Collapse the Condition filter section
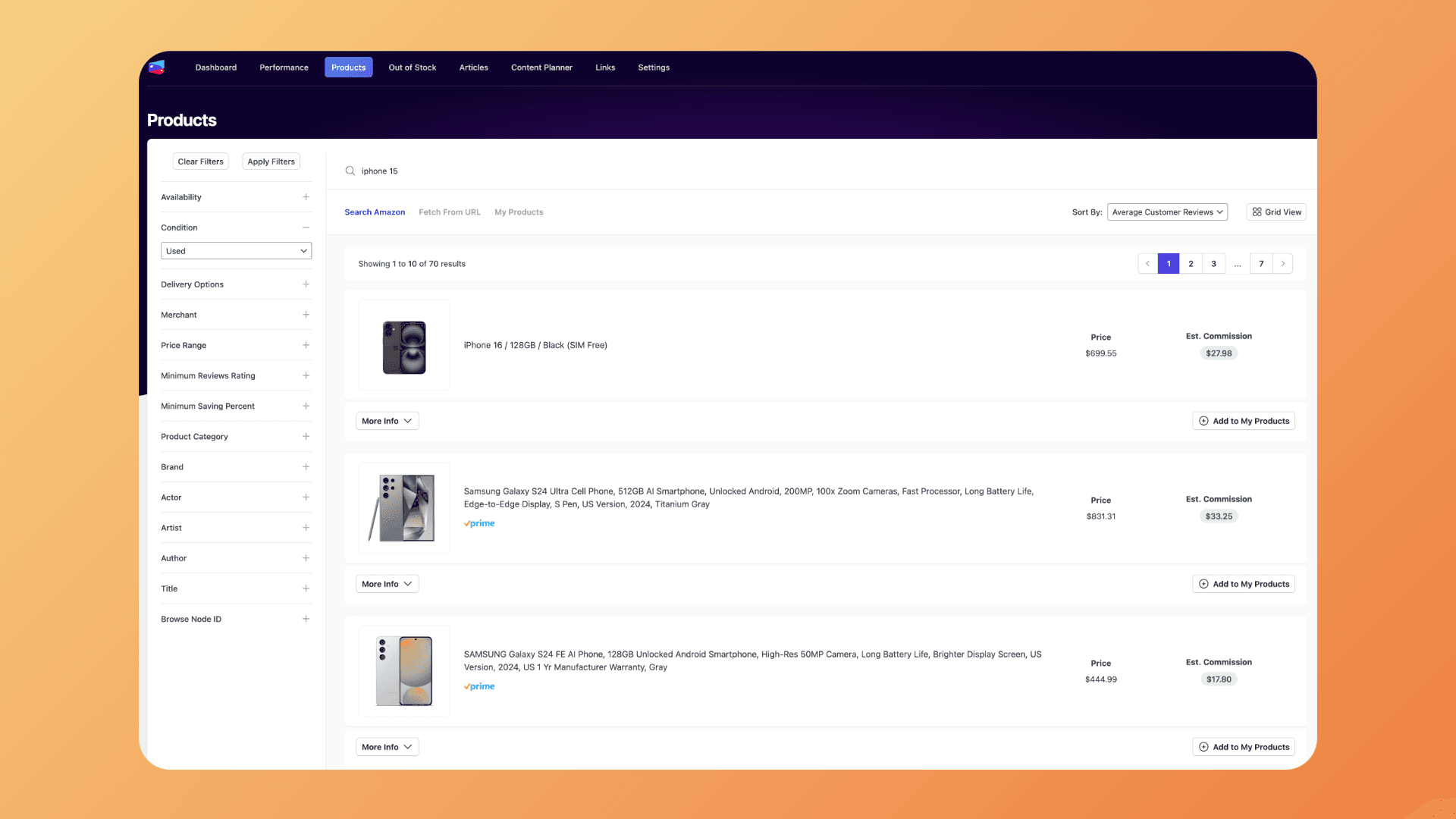Viewport: 1456px width, 819px height. tap(306, 227)
